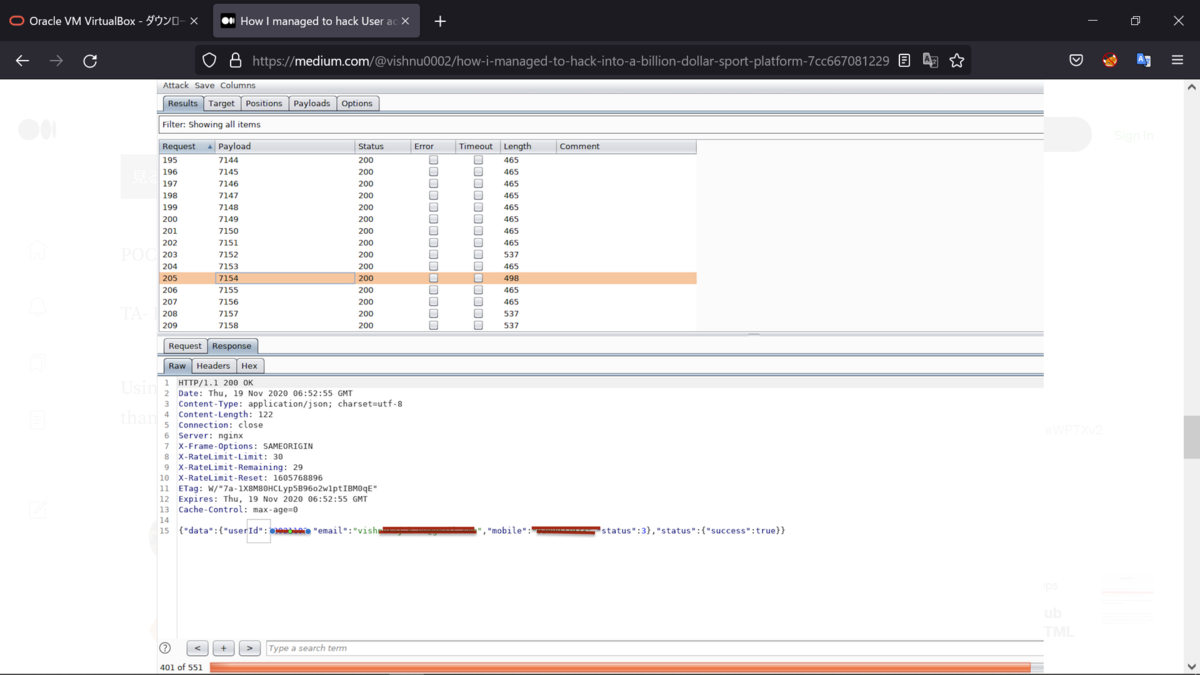Switch to the Target tab
Image resolution: width=1200 pixels, height=675 pixels.
point(222,103)
